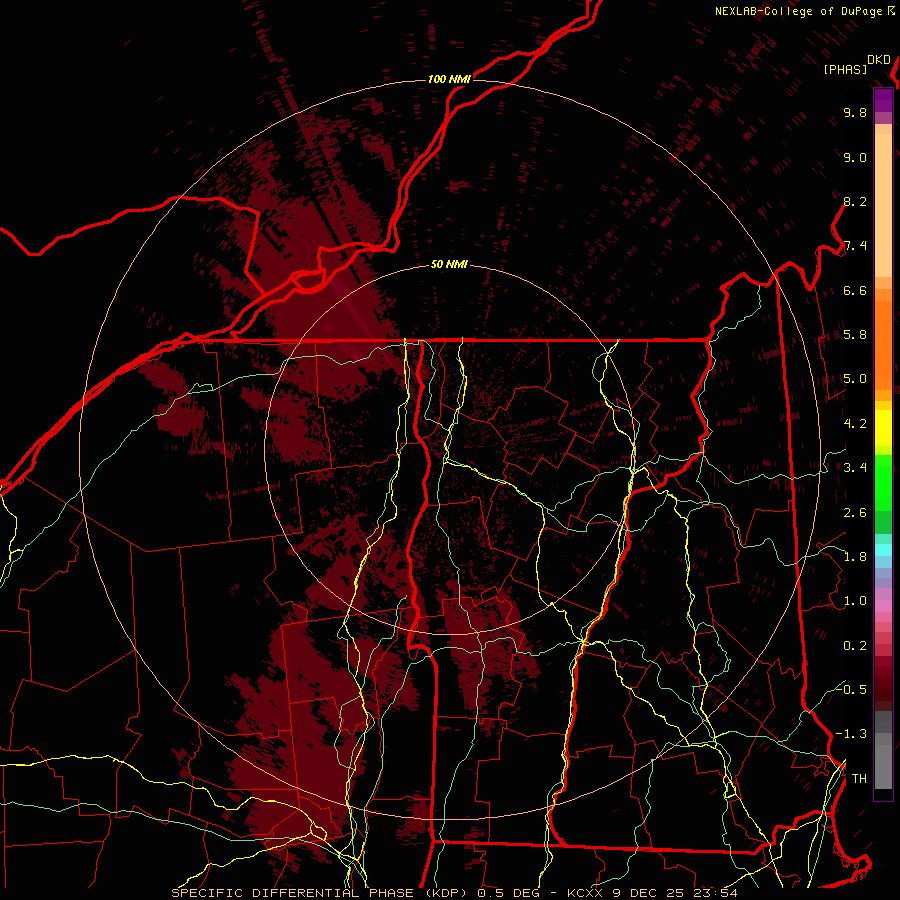The image size is (900, 900).
Task: Click the 1.0 value on the color scale
Action: pos(855,601)
